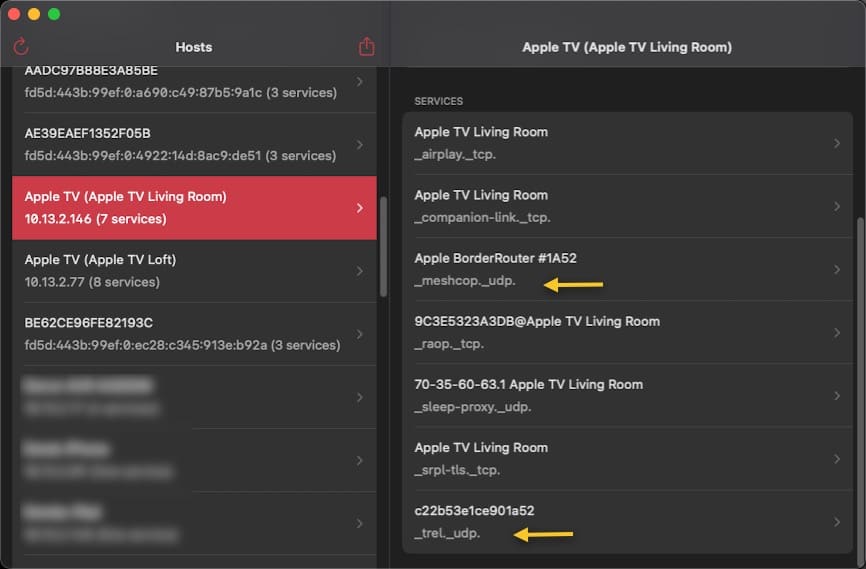
Task: Minimize the window with the yellow button
Action: (x=34, y=14)
